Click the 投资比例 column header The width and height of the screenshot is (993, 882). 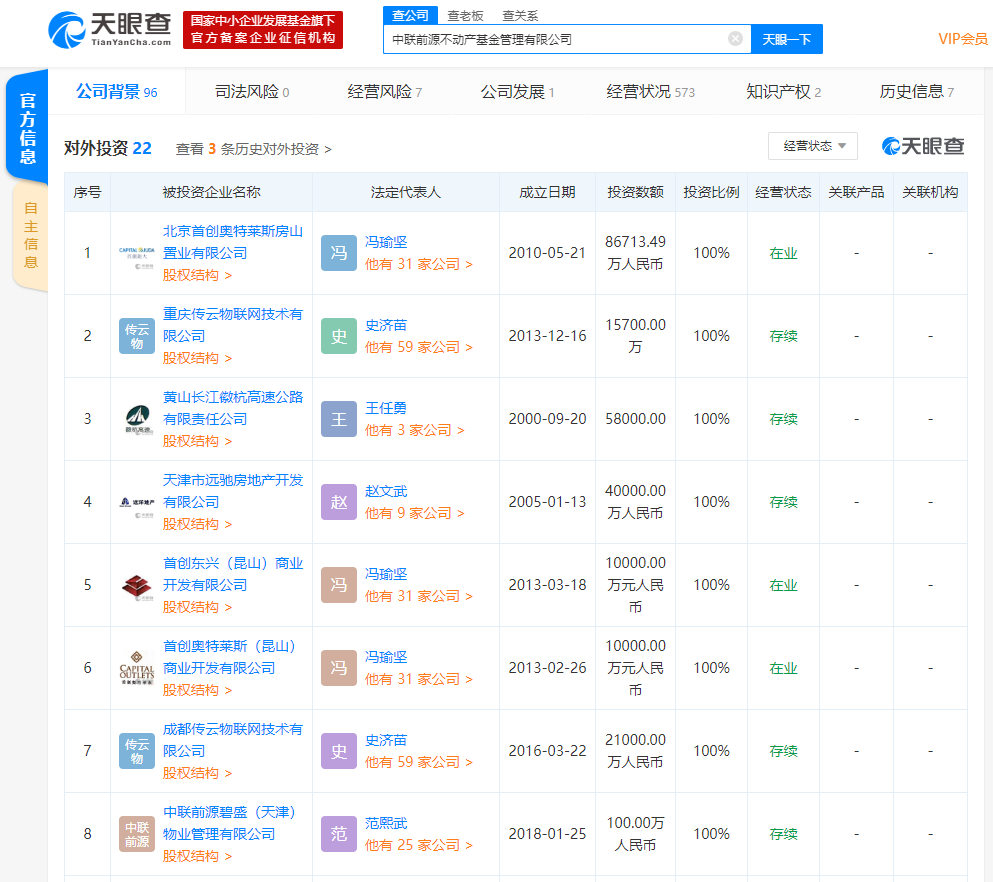[711, 192]
